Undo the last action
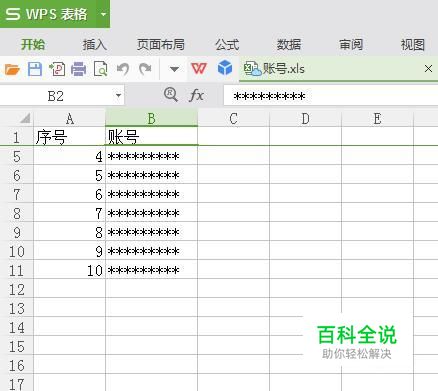Viewport: 438px width, 391px height. click(x=123, y=69)
